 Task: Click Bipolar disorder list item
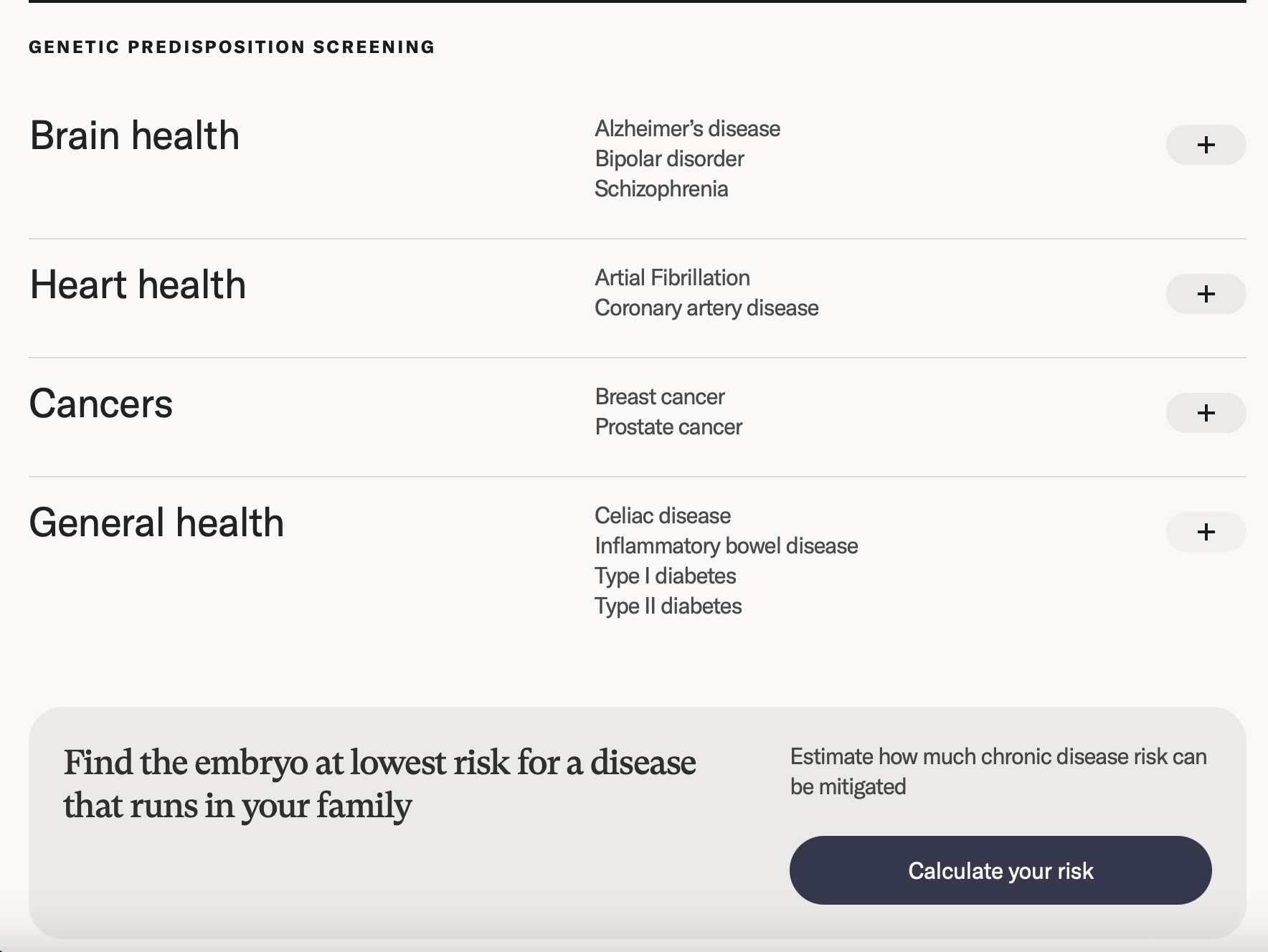coord(669,159)
